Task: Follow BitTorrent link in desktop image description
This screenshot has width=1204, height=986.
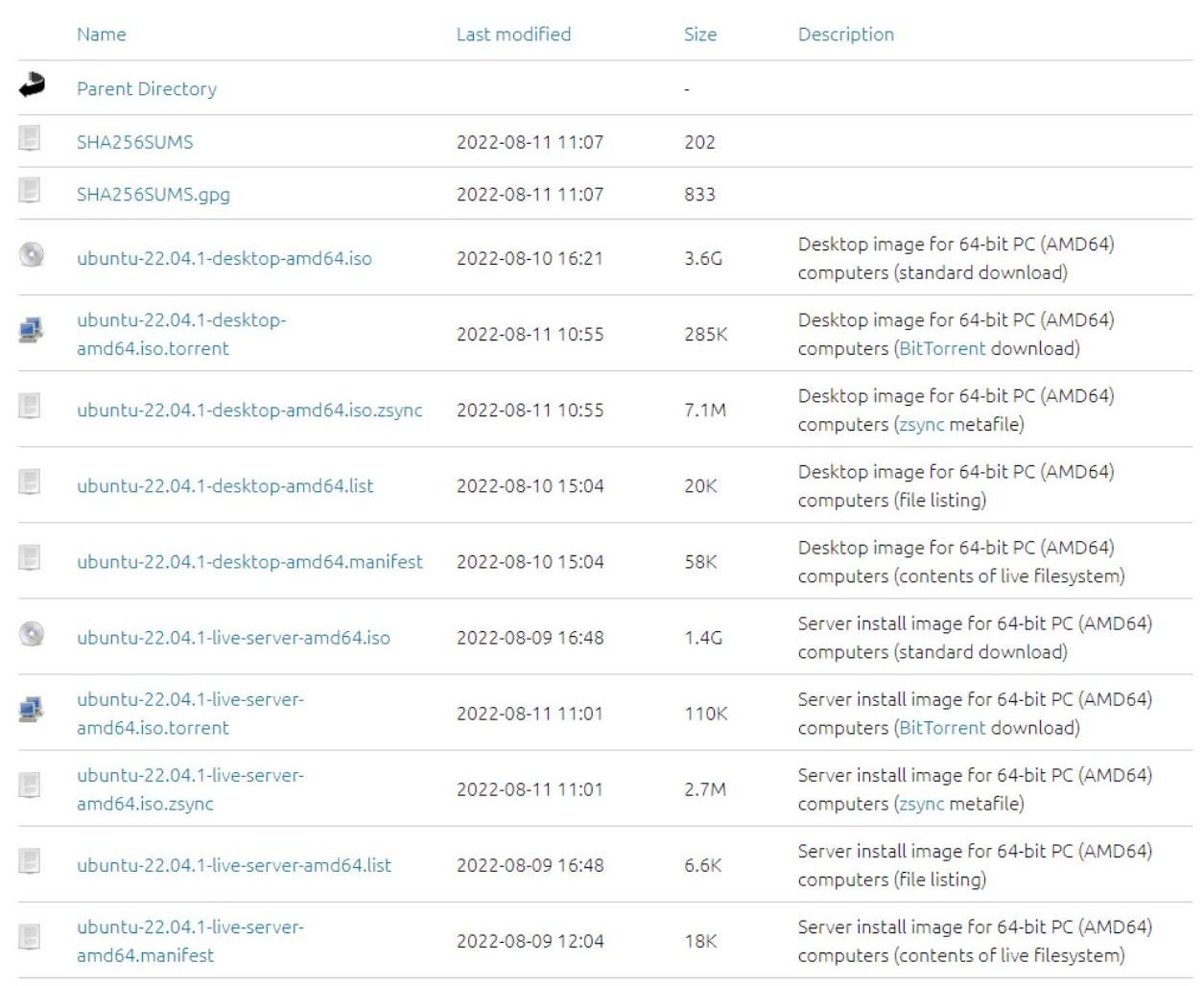Action: pos(942,349)
